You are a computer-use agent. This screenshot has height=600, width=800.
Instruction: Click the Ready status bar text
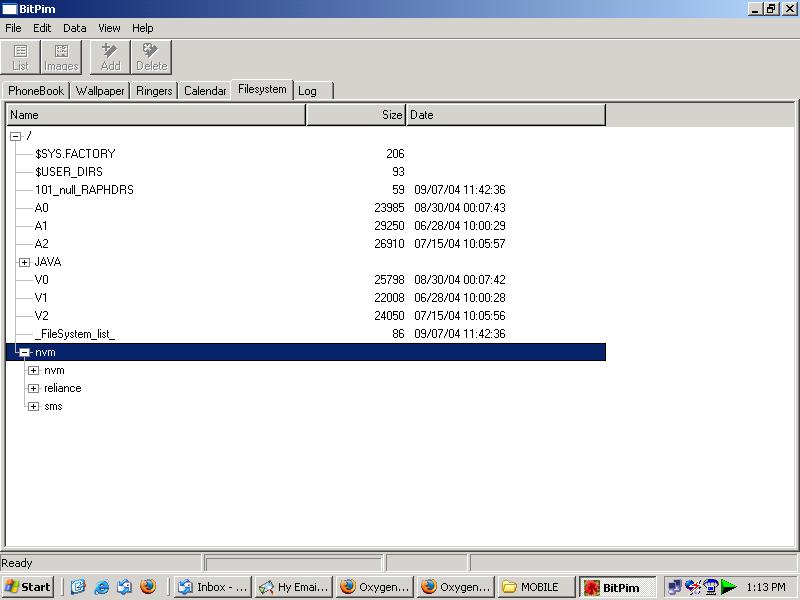click(17, 563)
